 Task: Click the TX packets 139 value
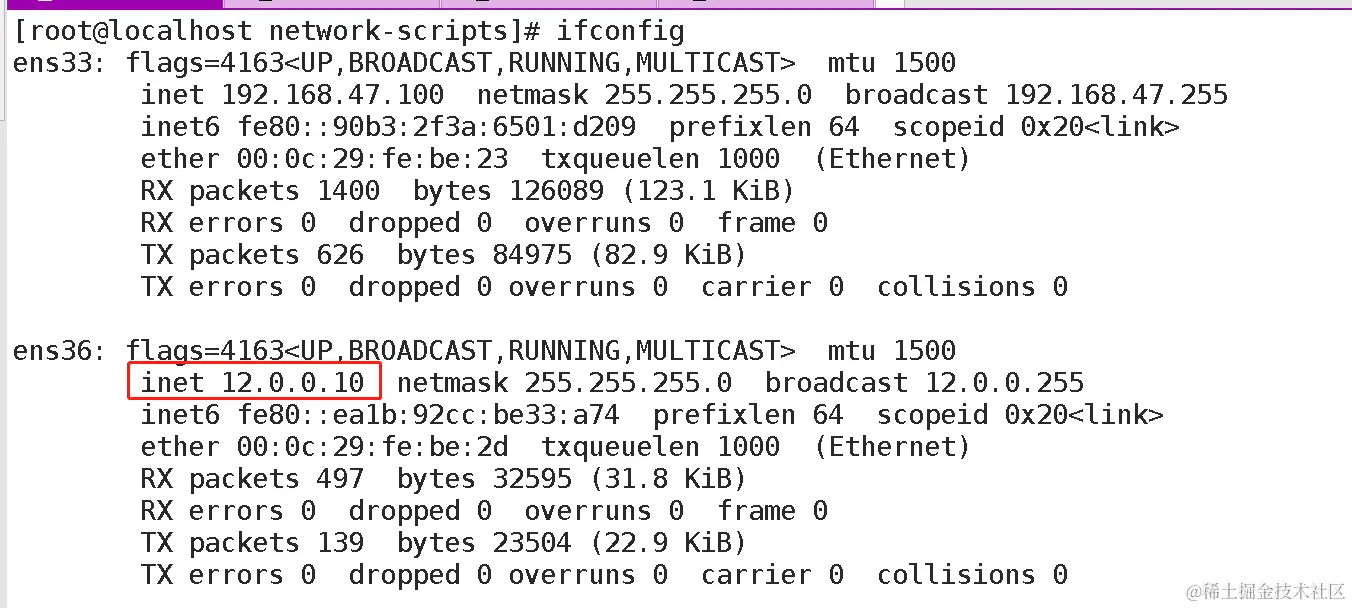341,543
